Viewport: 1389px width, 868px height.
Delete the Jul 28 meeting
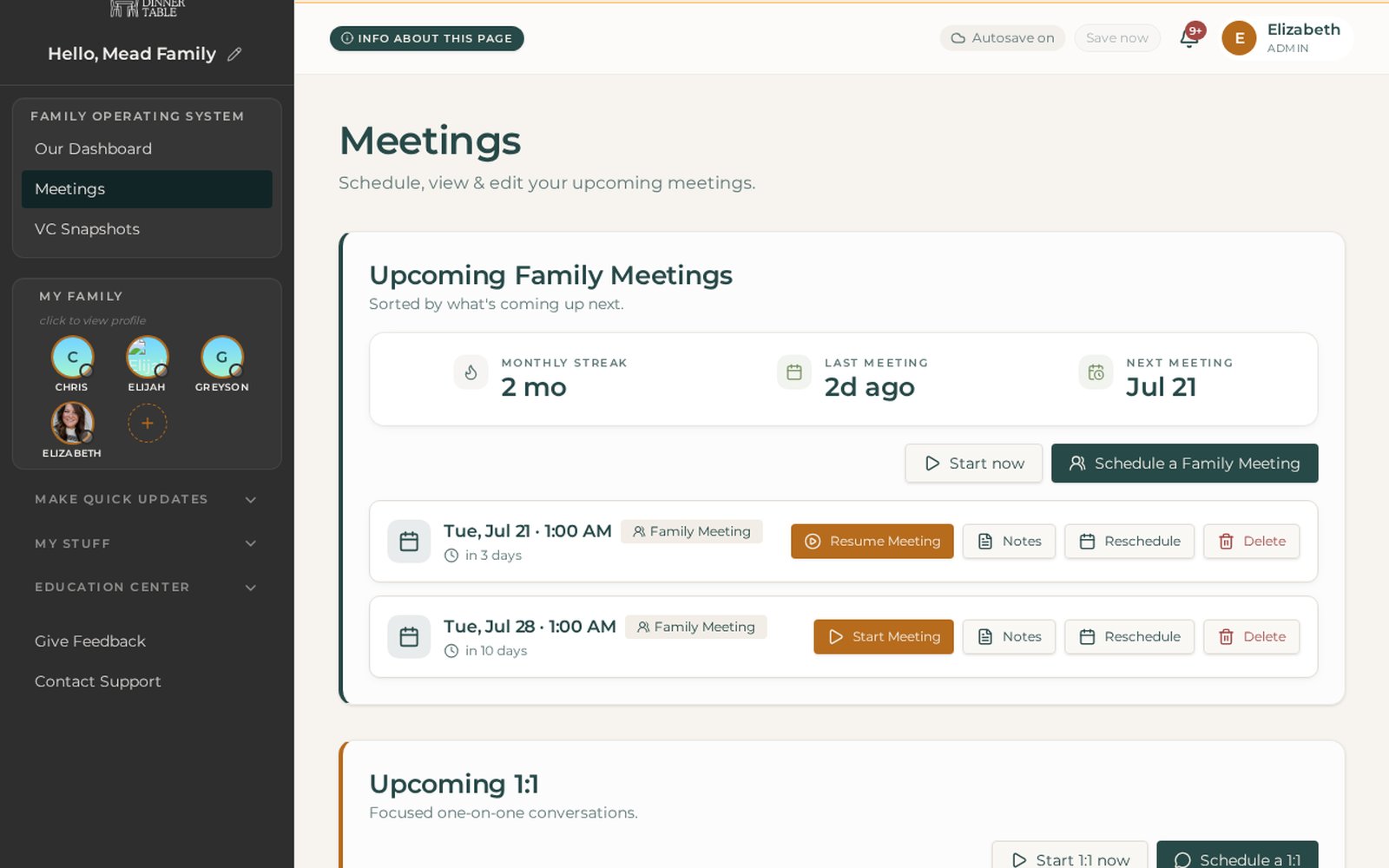(x=1252, y=637)
